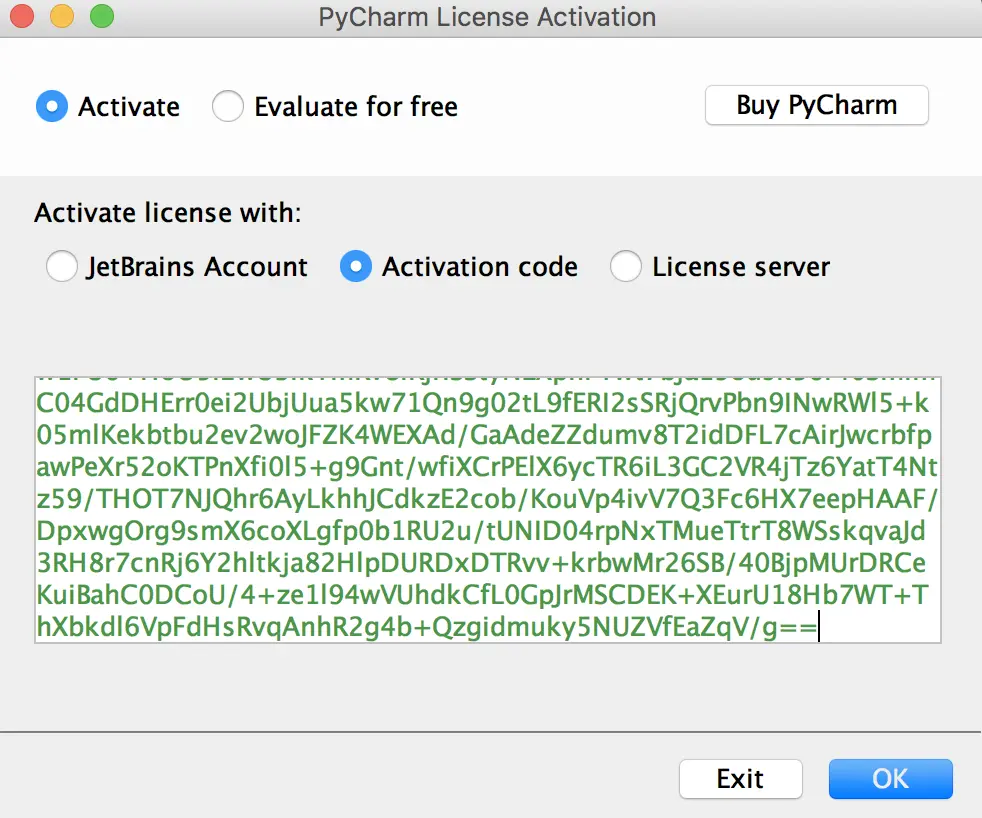This screenshot has width=982, height=818.
Task: Confirm activation with the OK button
Action: [x=891, y=779]
